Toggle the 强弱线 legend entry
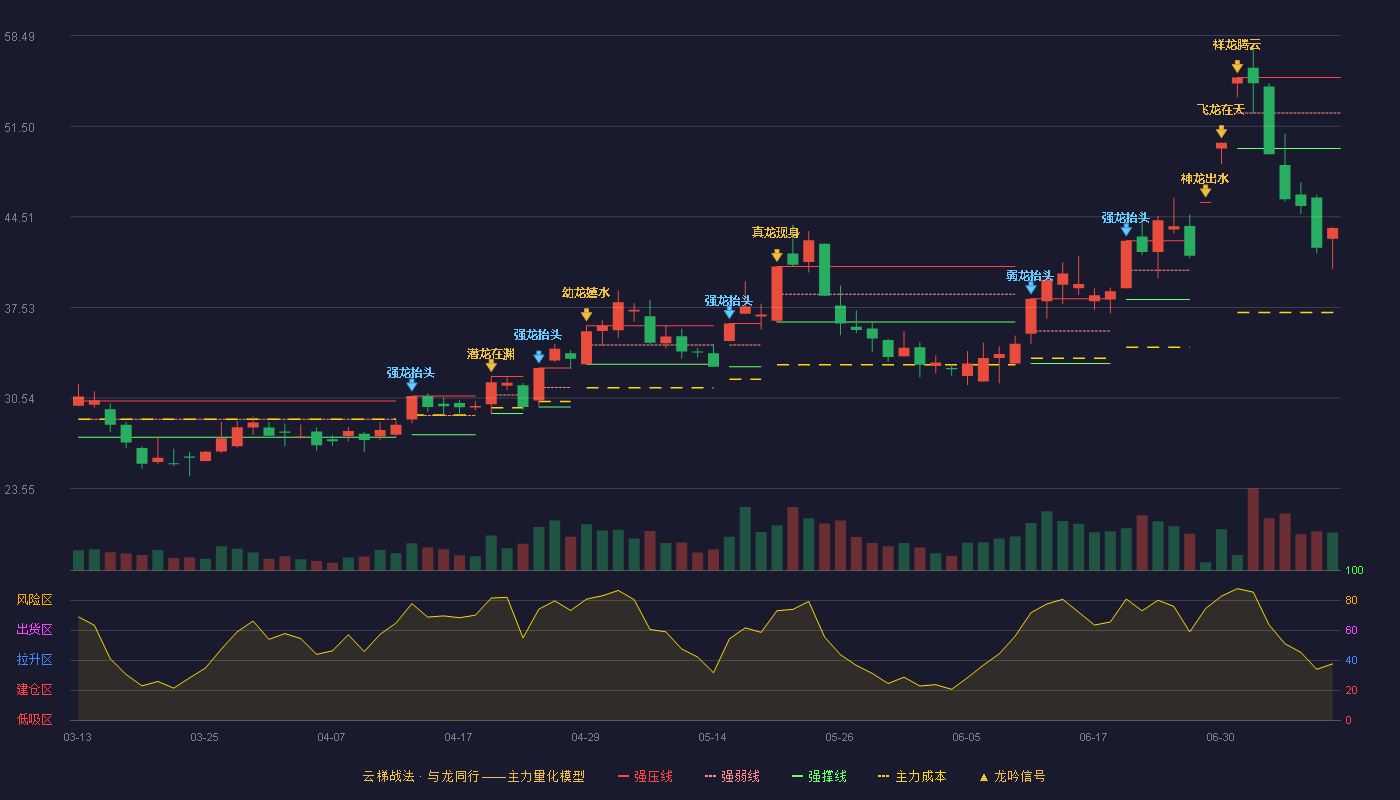Image resolution: width=1400 pixels, height=800 pixels. tap(732, 776)
